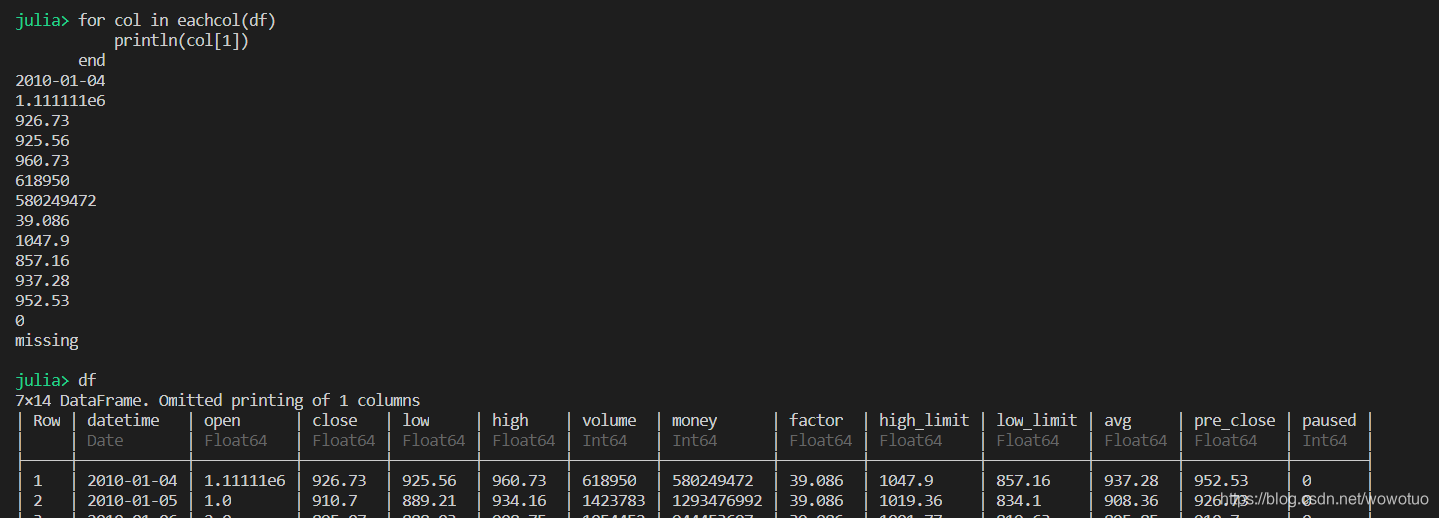Click the 'Int64' type label under paused
This screenshot has height=518, width=1439.
tap(1325, 441)
